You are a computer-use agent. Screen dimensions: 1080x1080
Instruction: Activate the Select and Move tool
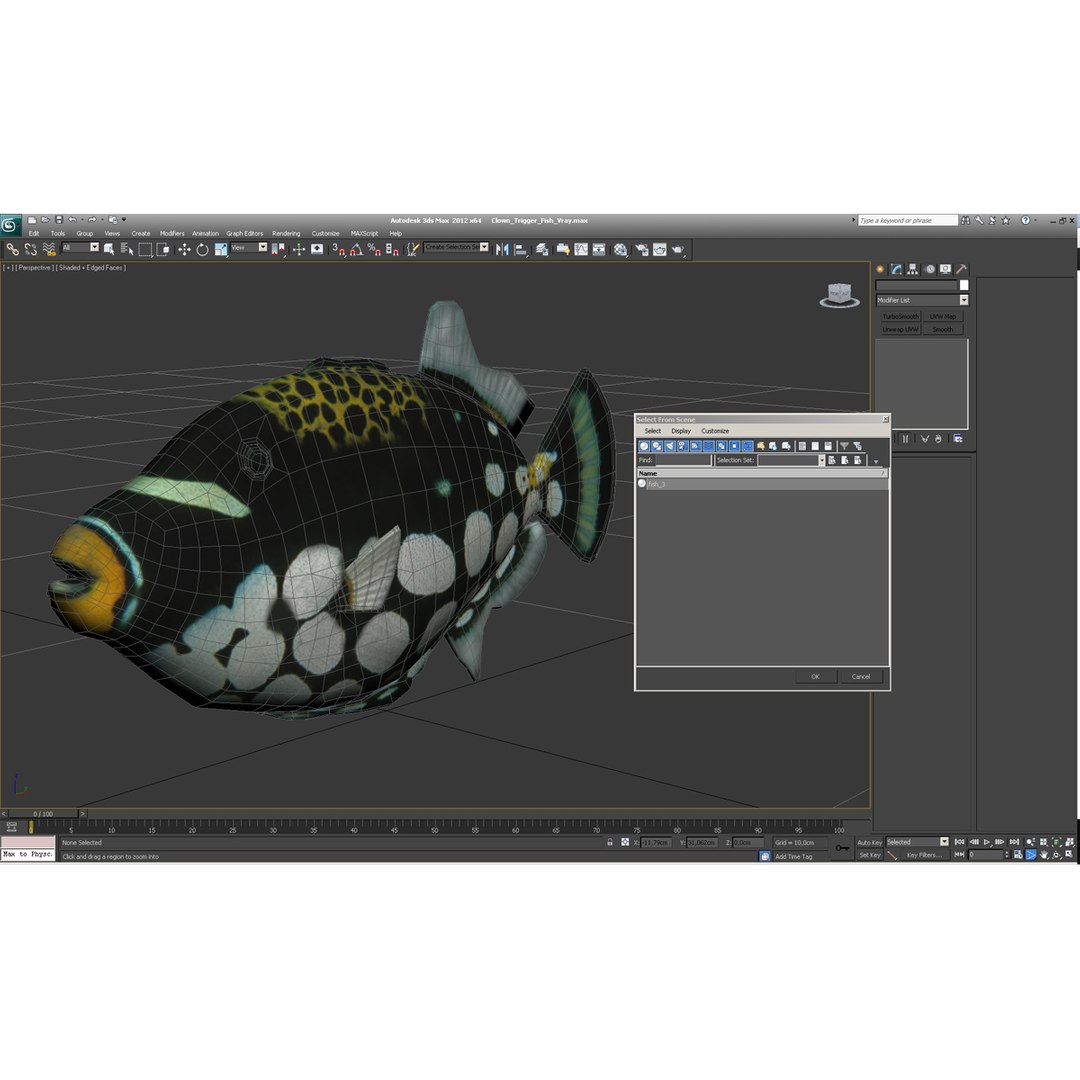click(184, 249)
